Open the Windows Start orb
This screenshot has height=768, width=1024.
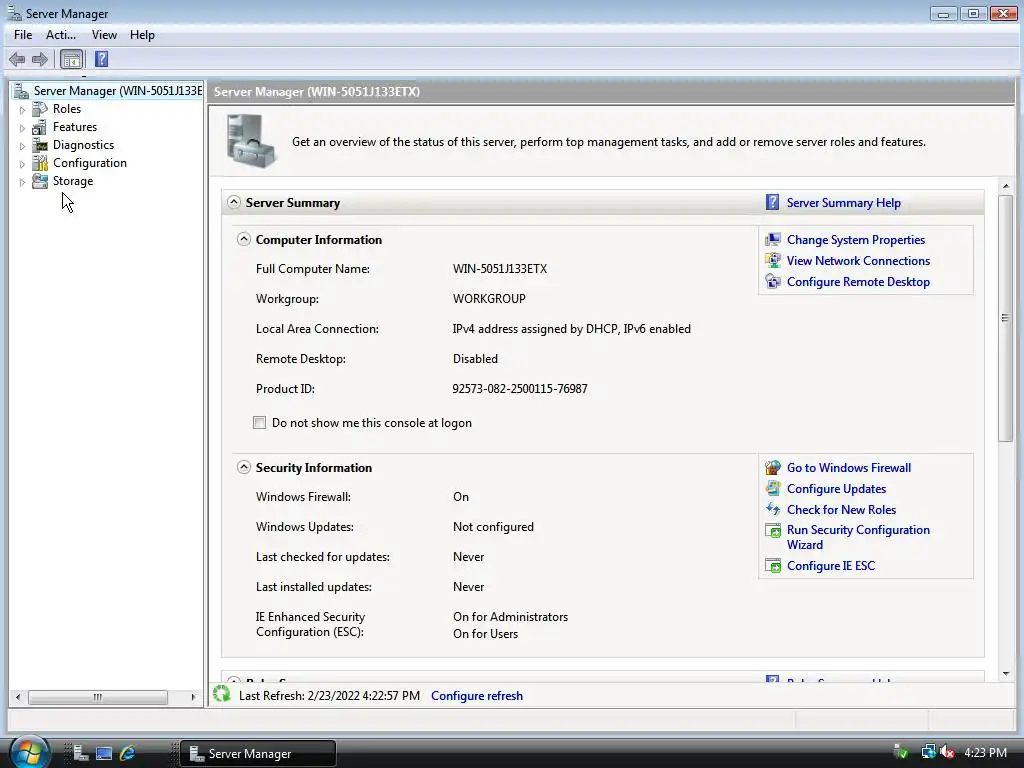29,752
